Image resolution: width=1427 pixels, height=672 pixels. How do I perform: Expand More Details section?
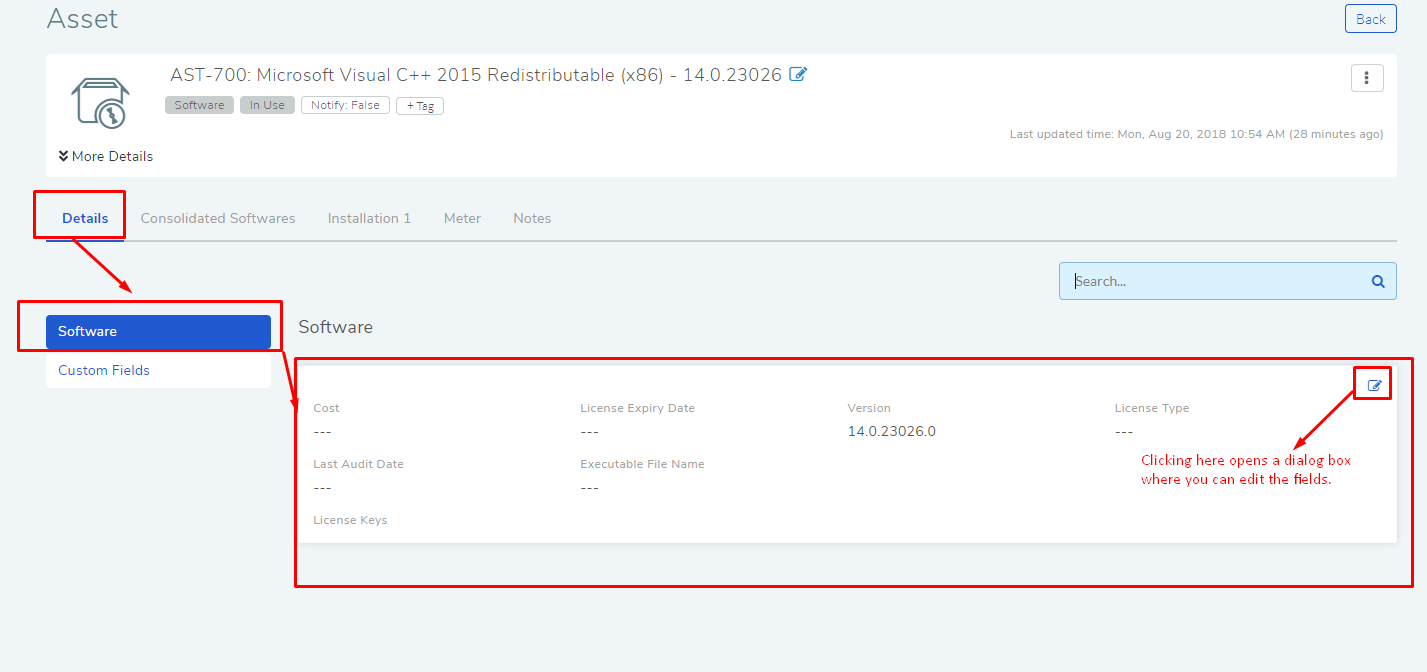point(106,156)
